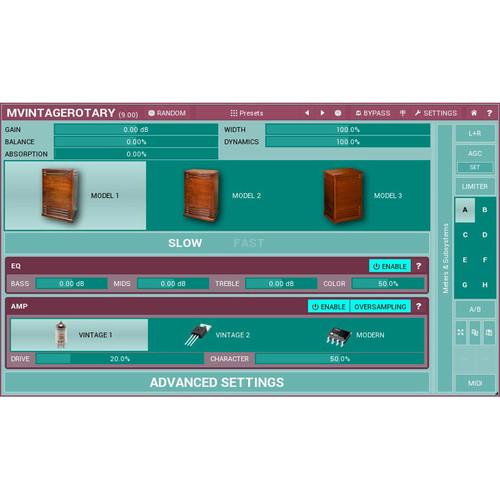Select the VINTAGE 2 transistor amp
The height and width of the screenshot is (500, 500).
coord(217,335)
